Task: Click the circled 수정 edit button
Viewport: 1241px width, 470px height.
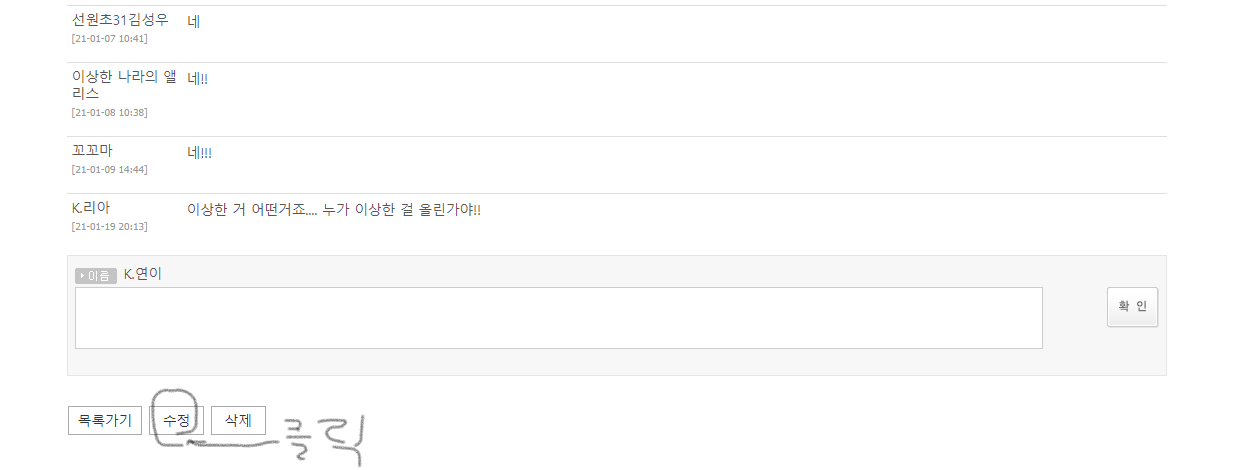Action: pyautogui.click(x=176, y=420)
